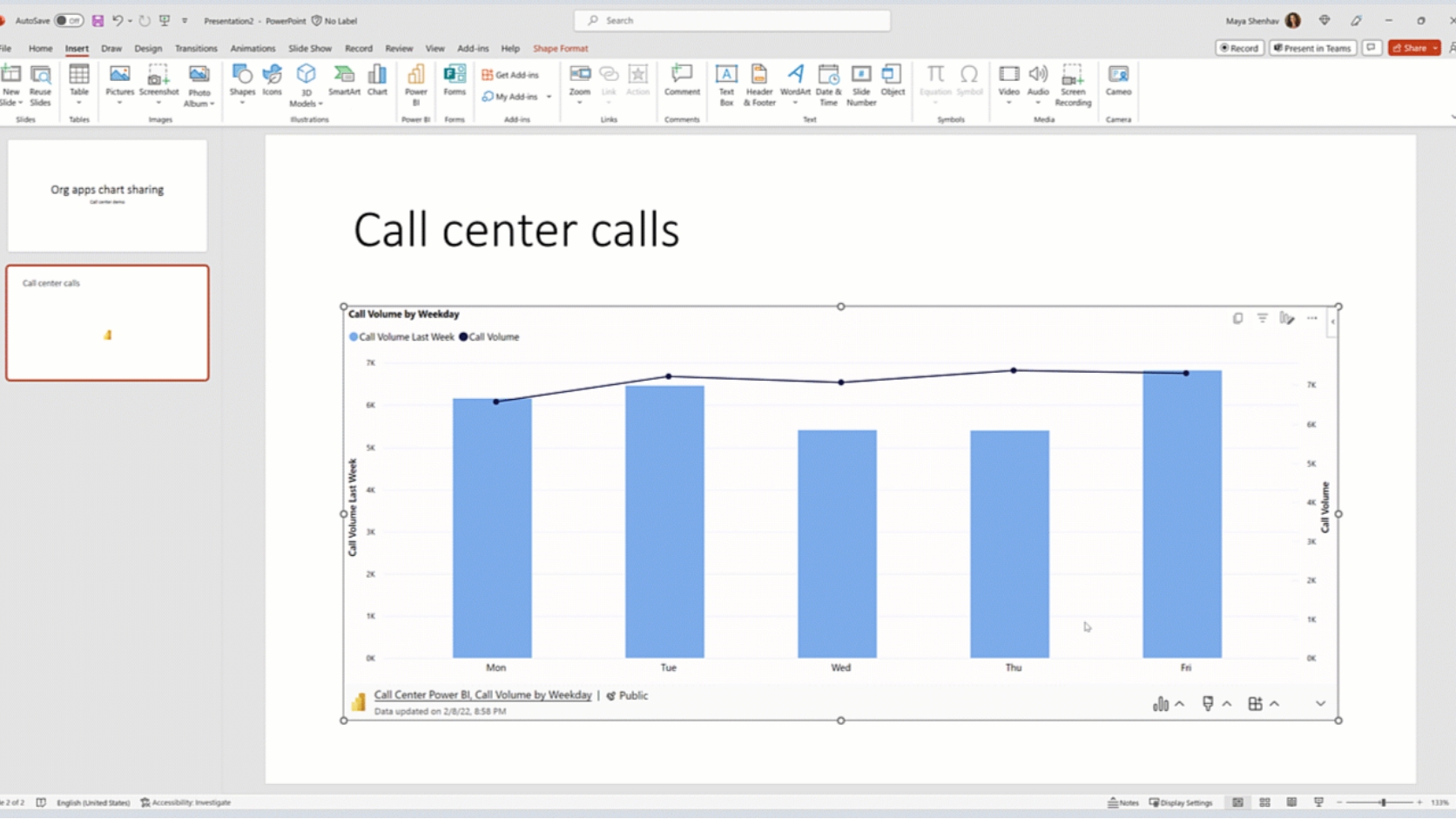This screenshot has height=819, width=1456.
Task: Select the Org apps chart sharing slide thumbnail
Action: coord(107,195)
